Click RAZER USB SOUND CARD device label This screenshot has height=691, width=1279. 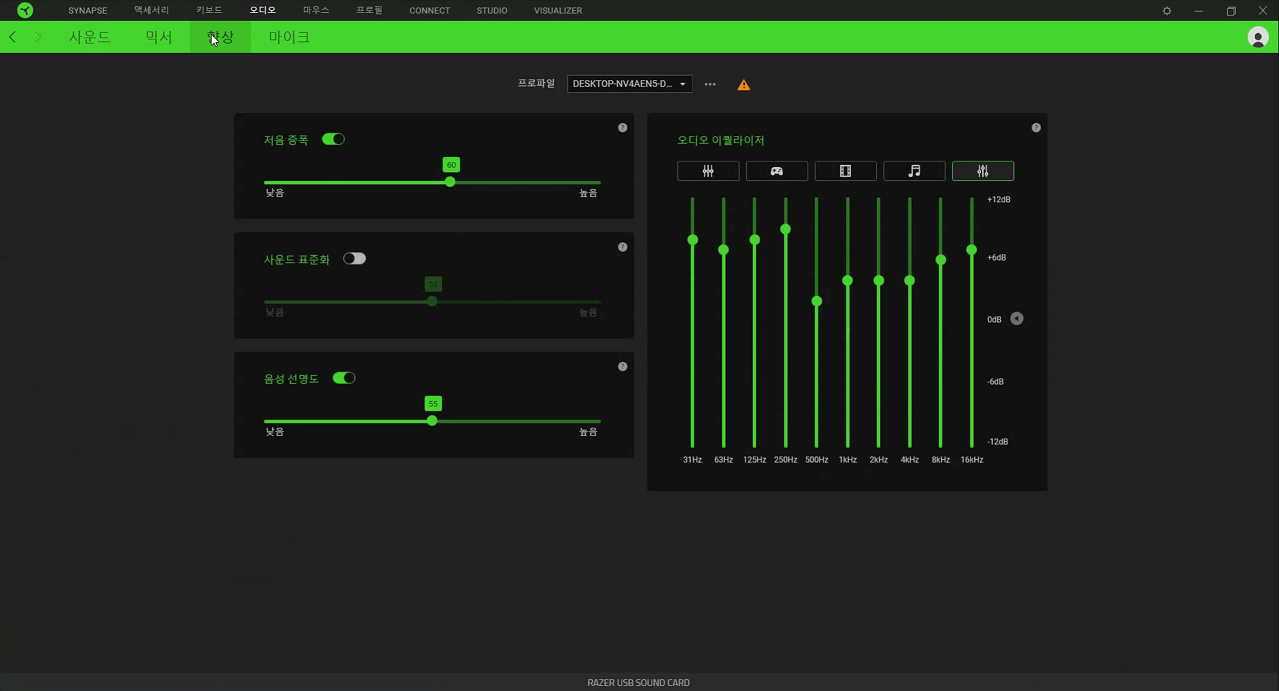pos(638,683)
